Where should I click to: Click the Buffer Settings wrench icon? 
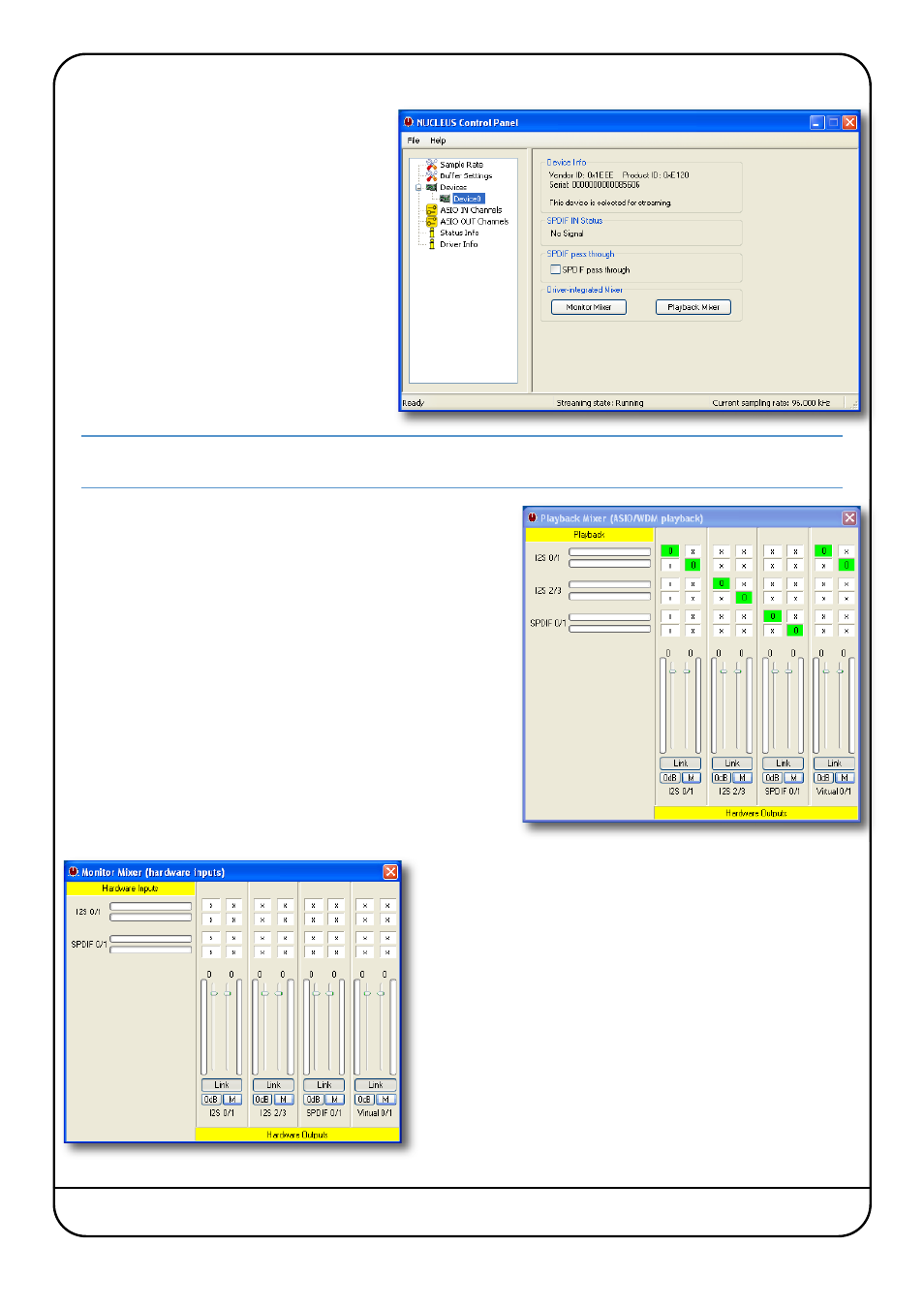[x=432, y=176]
